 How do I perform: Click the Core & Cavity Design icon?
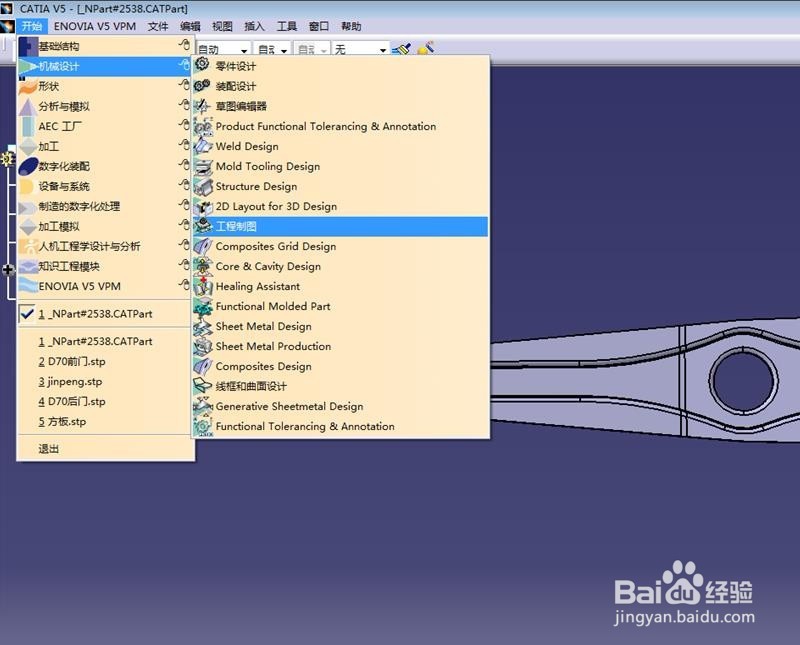point(203,266)
